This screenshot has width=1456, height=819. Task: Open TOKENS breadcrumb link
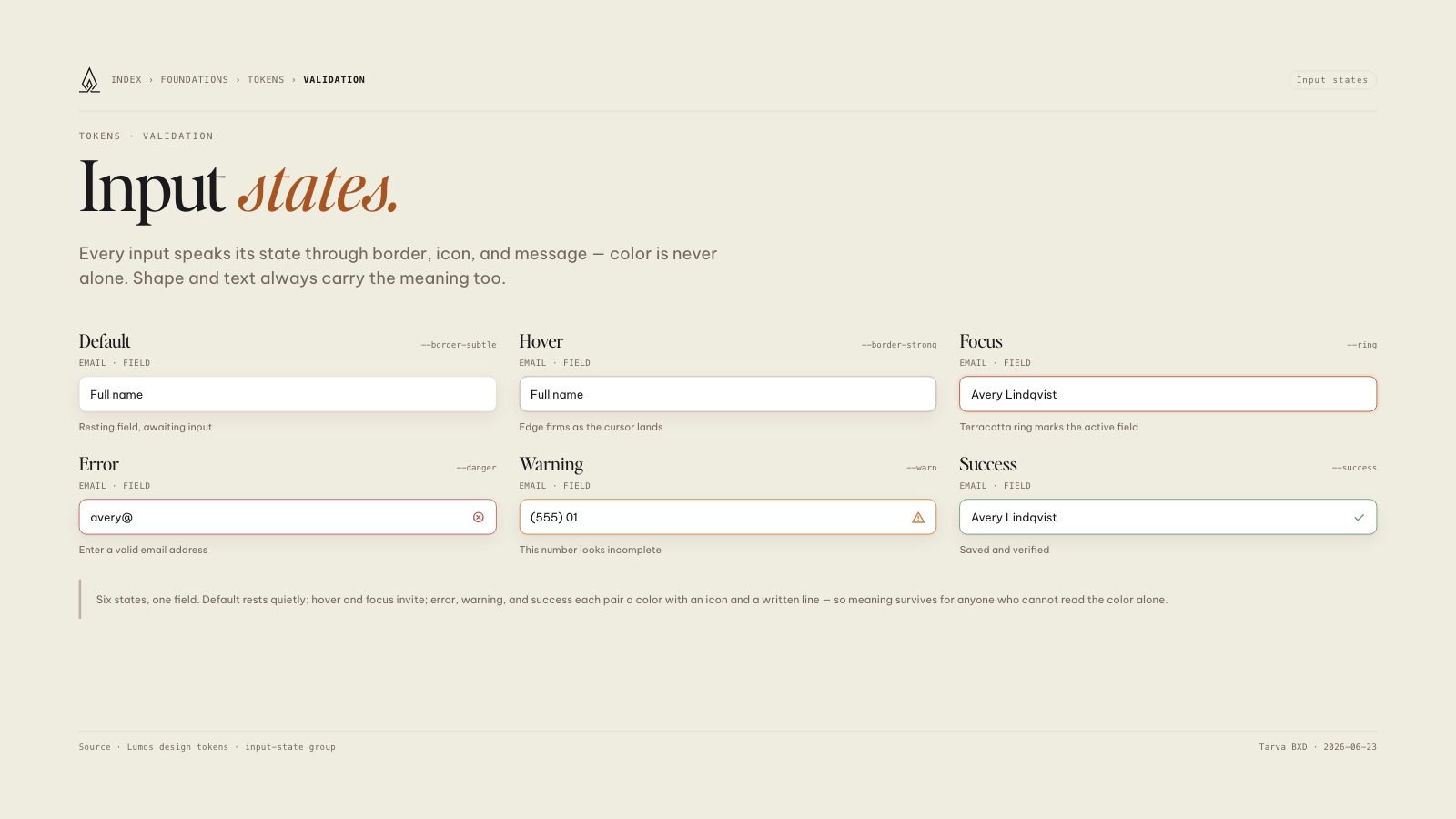click(266, 80)
